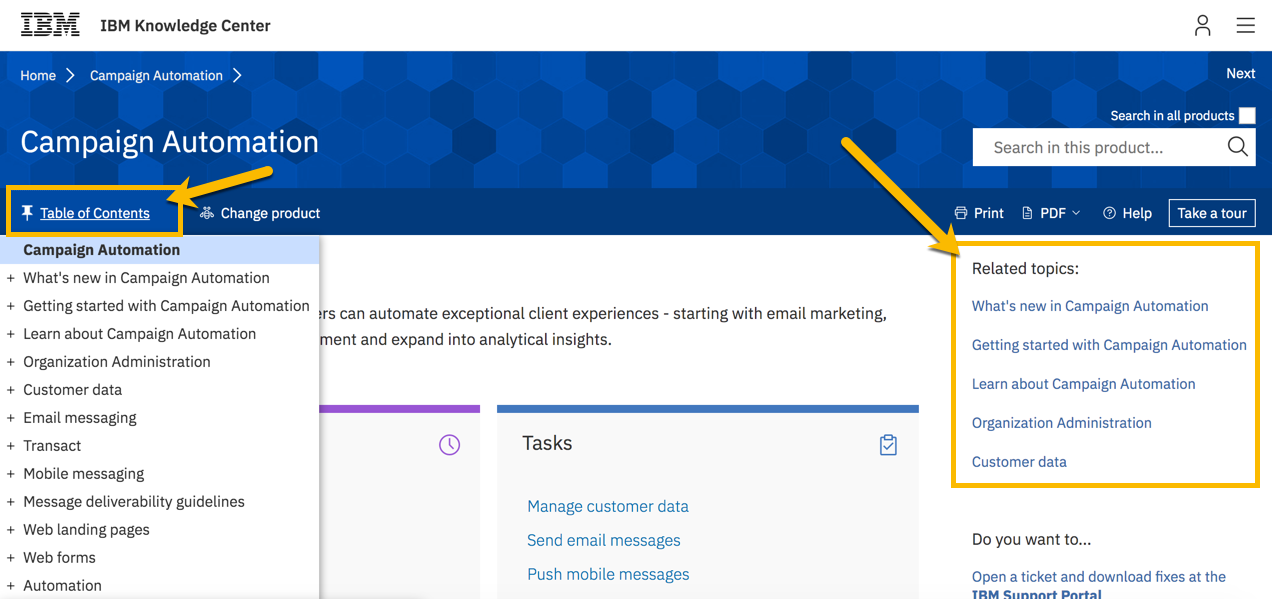Select Message deliverability guidelines in contents tree
Image resolution: width=1272 pixels, height=599 pixels.
click(134, 502)
